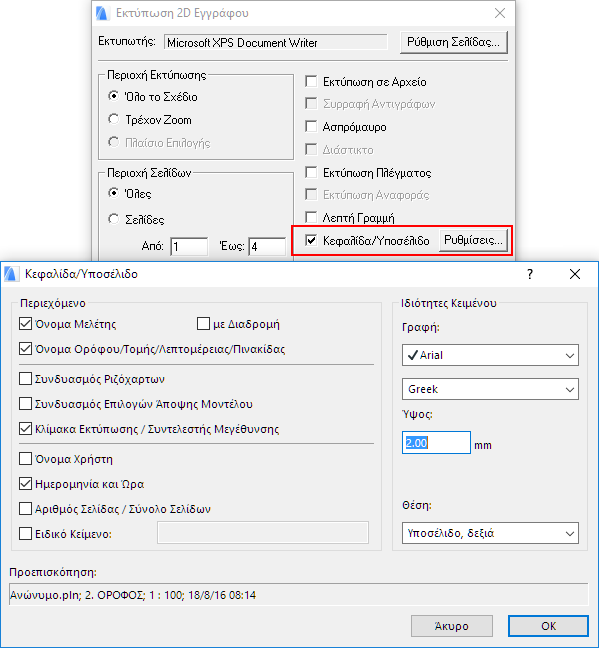
Task: Click the Ύψος height input field
Action: tap(436, 443)
